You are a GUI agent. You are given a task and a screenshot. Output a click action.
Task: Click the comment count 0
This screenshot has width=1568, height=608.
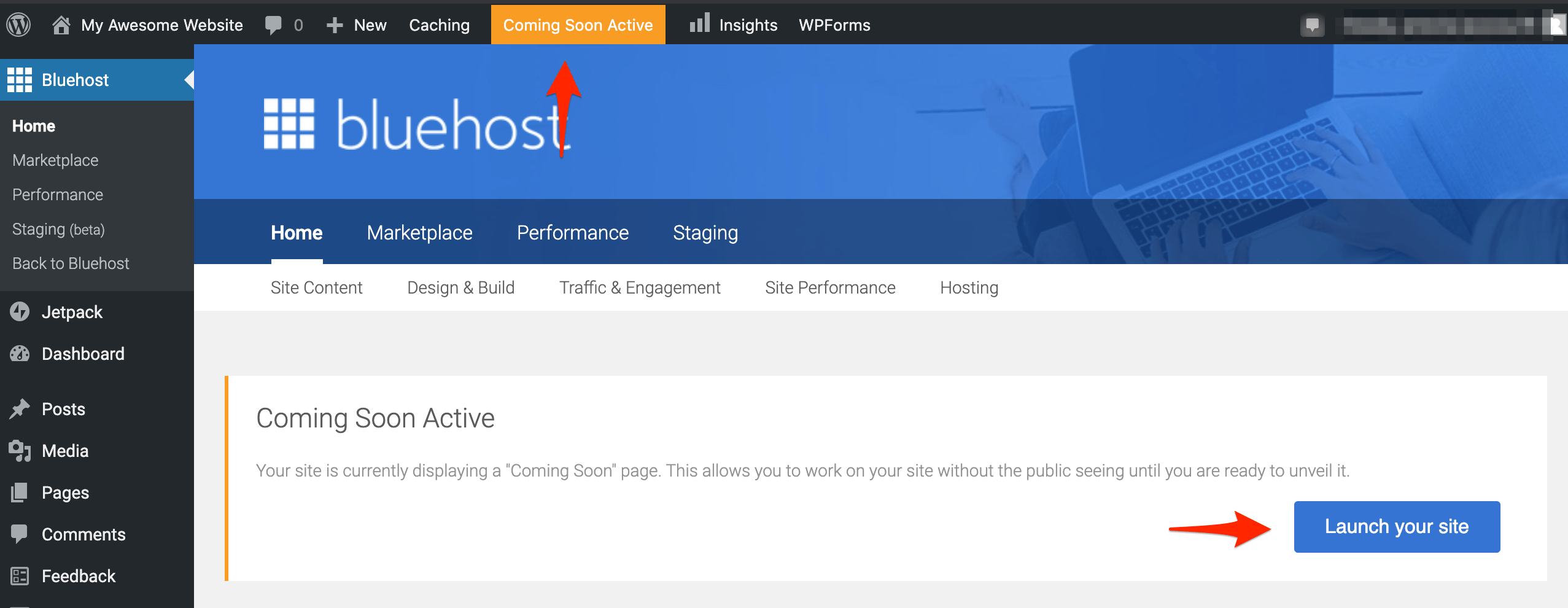click(x=298, y=25)
